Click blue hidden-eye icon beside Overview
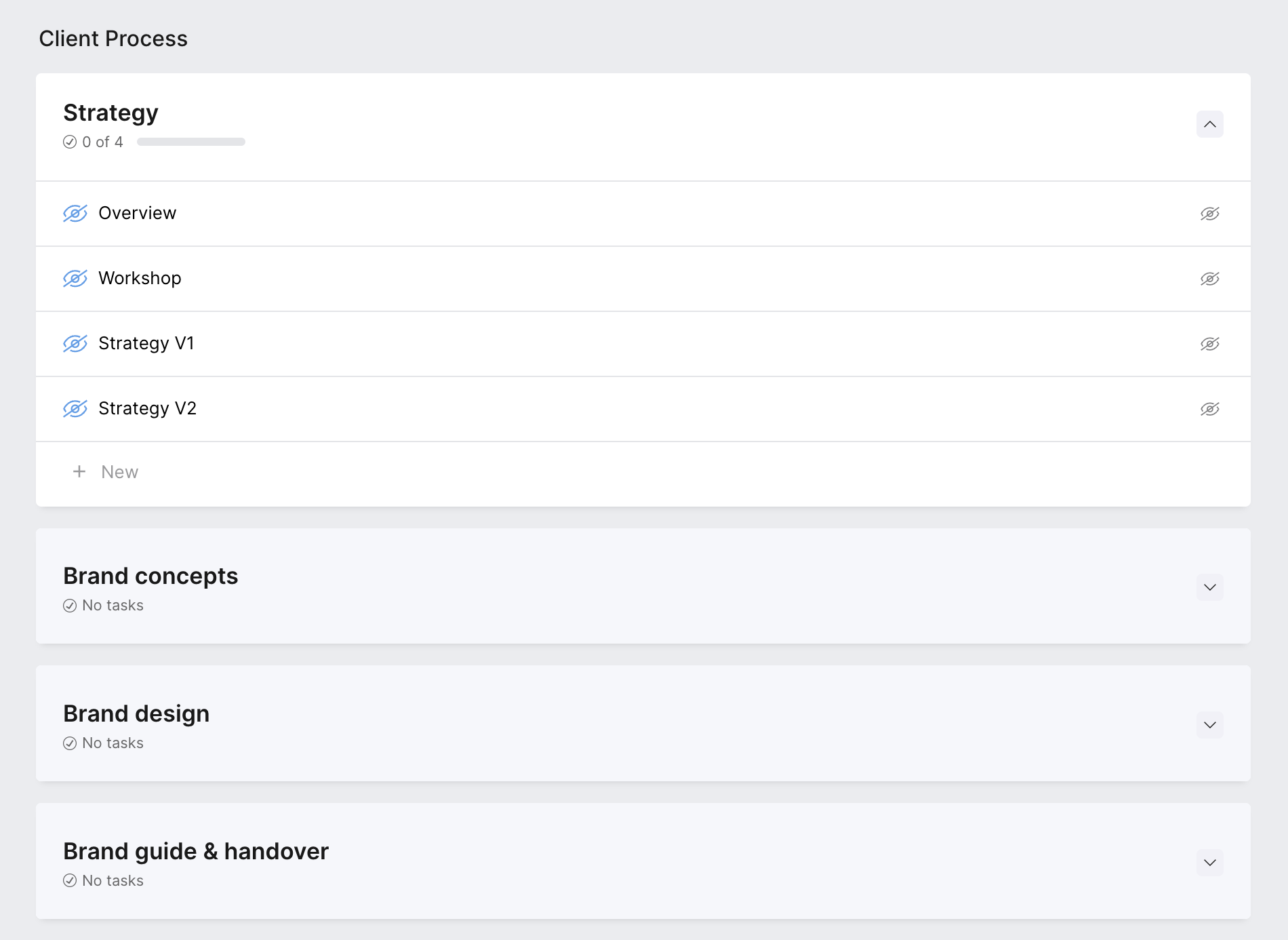The height and width of the screenshot is (940, 1288). tap(75, 214)
